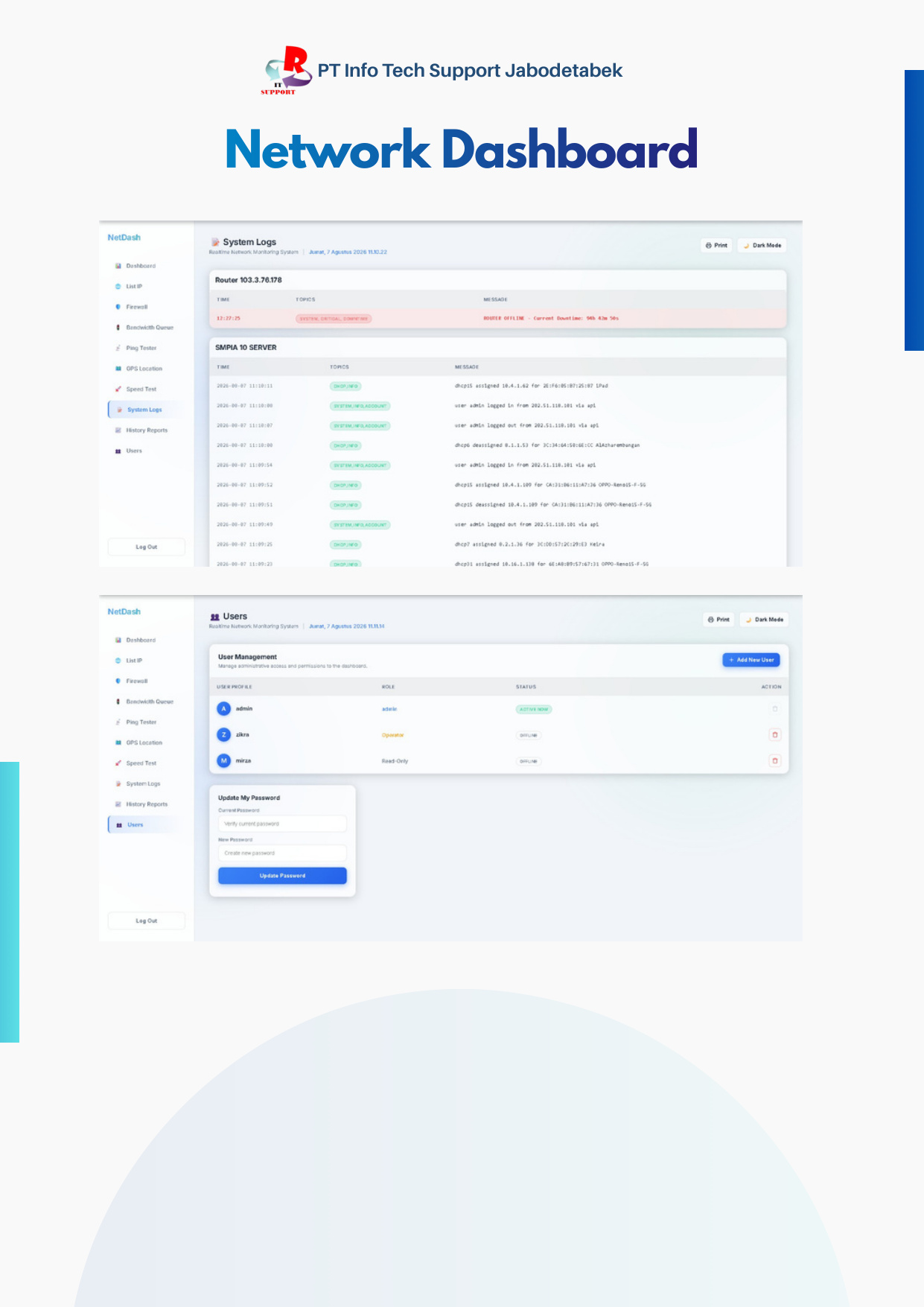Click the admin avatar letter A
This screenshot has height=1307, width=924.
tap(223, 709)
